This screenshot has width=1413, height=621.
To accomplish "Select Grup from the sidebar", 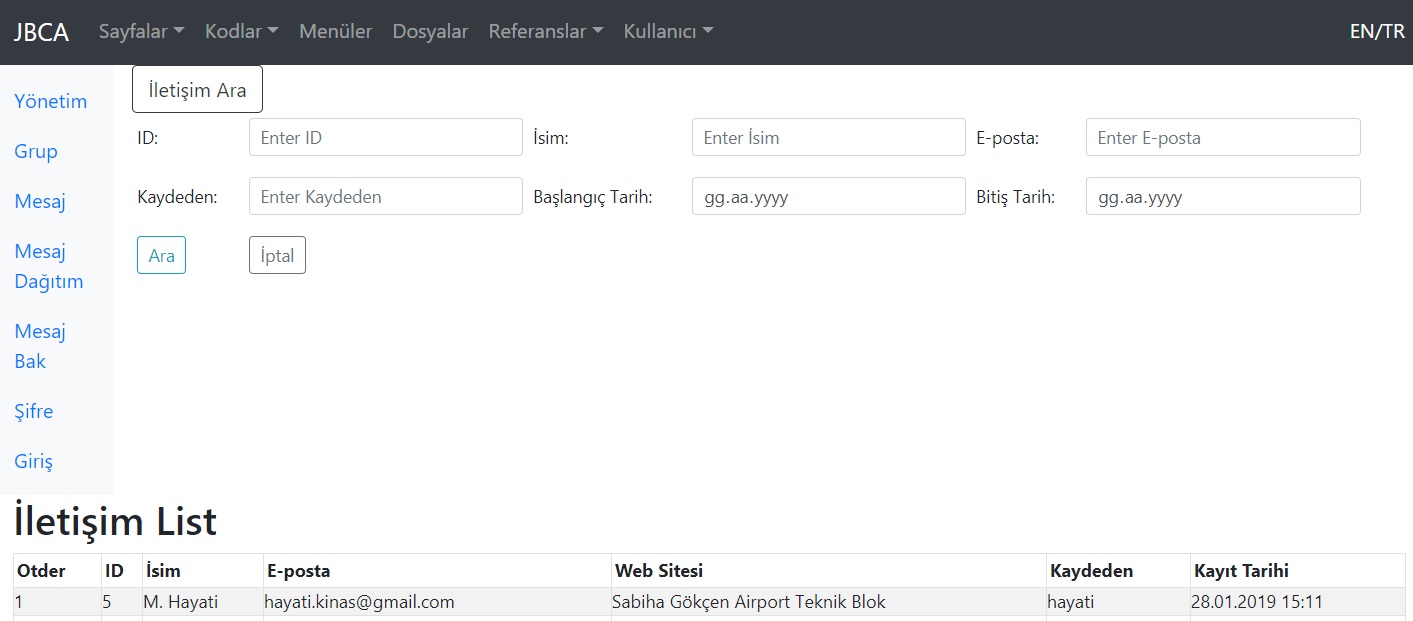I will pos(36,151).
